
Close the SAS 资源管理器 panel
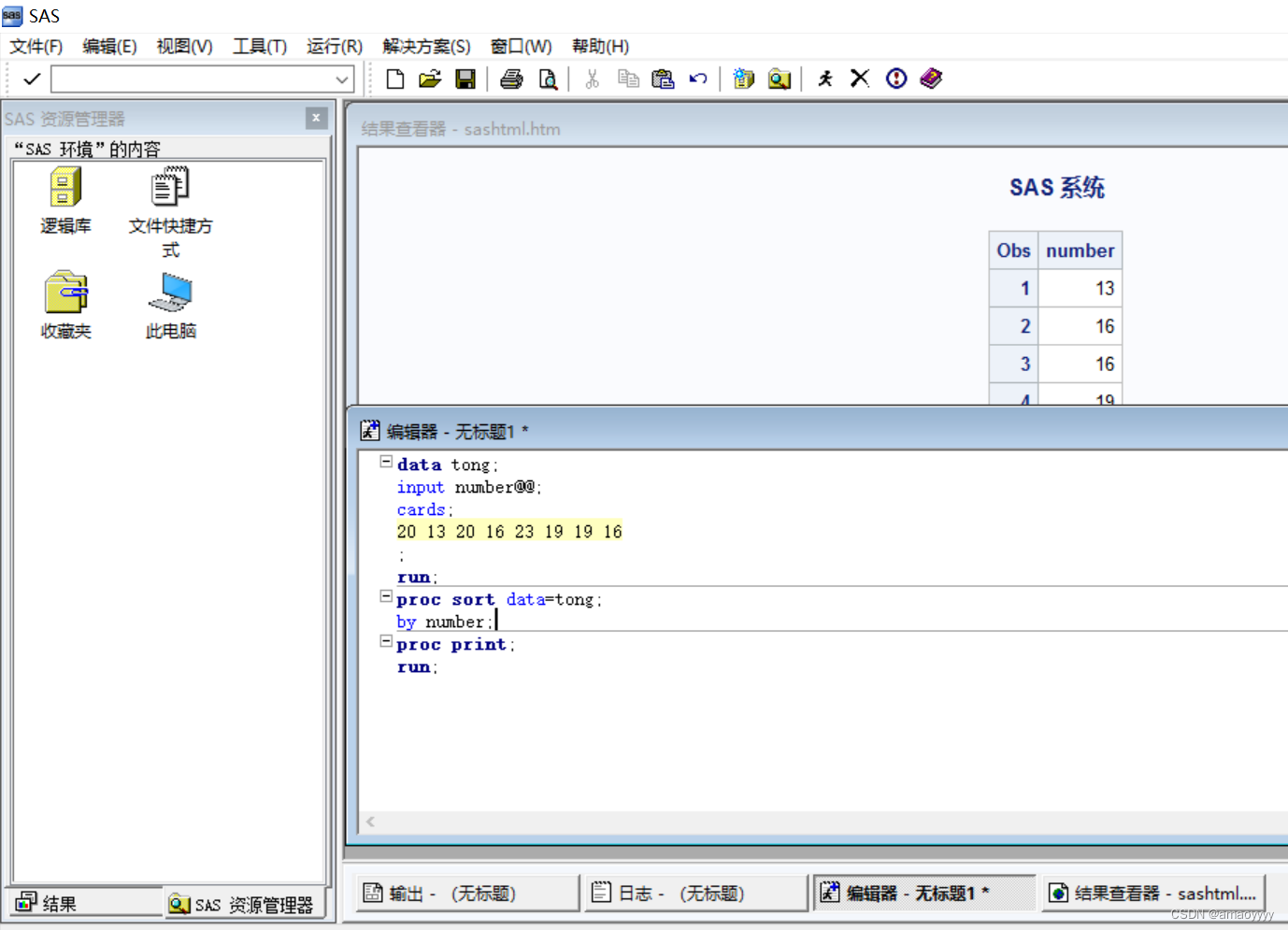[316, 118]
